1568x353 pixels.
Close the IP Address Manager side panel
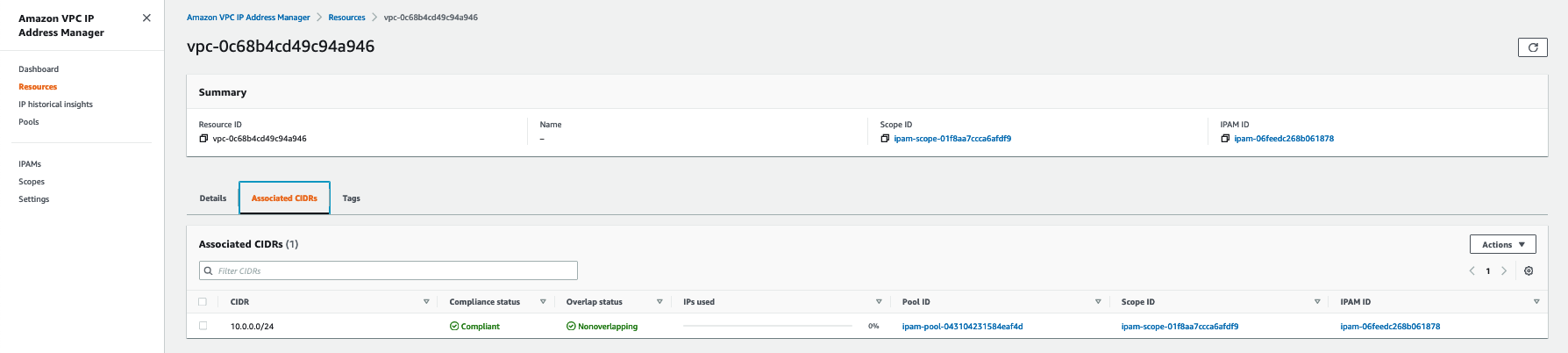coord(146,18)
